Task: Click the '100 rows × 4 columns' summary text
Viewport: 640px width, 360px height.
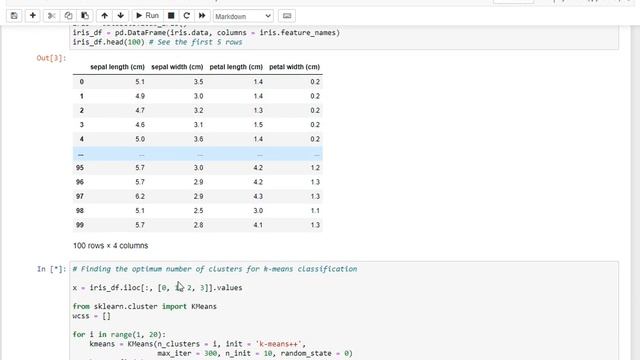Action: point(111,246)
